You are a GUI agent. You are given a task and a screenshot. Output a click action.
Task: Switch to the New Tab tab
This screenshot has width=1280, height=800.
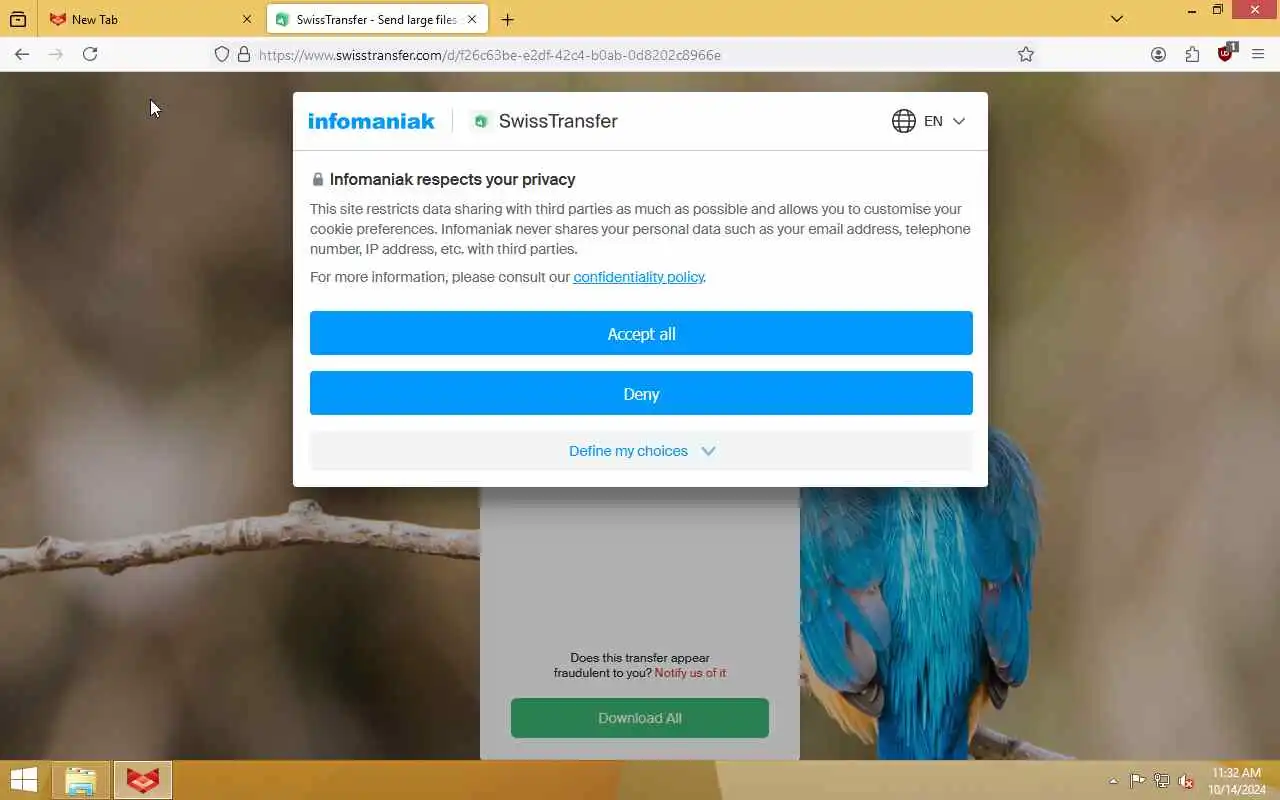[150, 19]
